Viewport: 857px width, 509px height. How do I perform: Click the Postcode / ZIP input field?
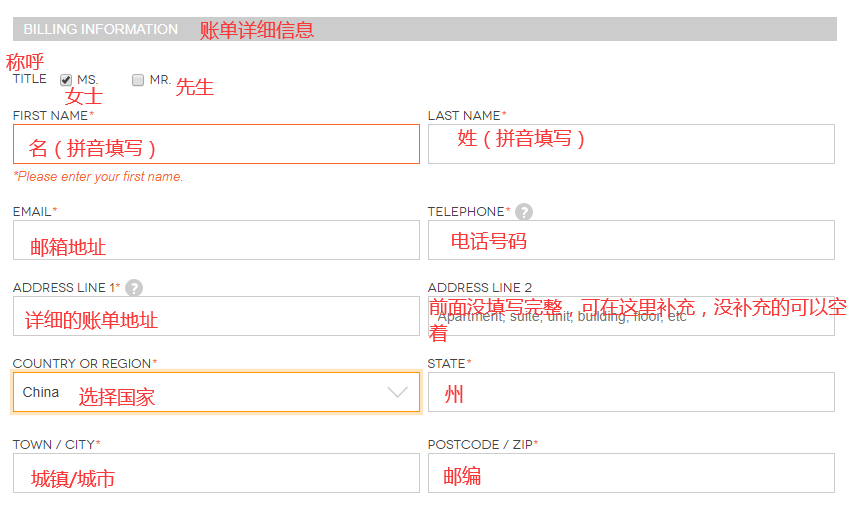tap(630, 473)
